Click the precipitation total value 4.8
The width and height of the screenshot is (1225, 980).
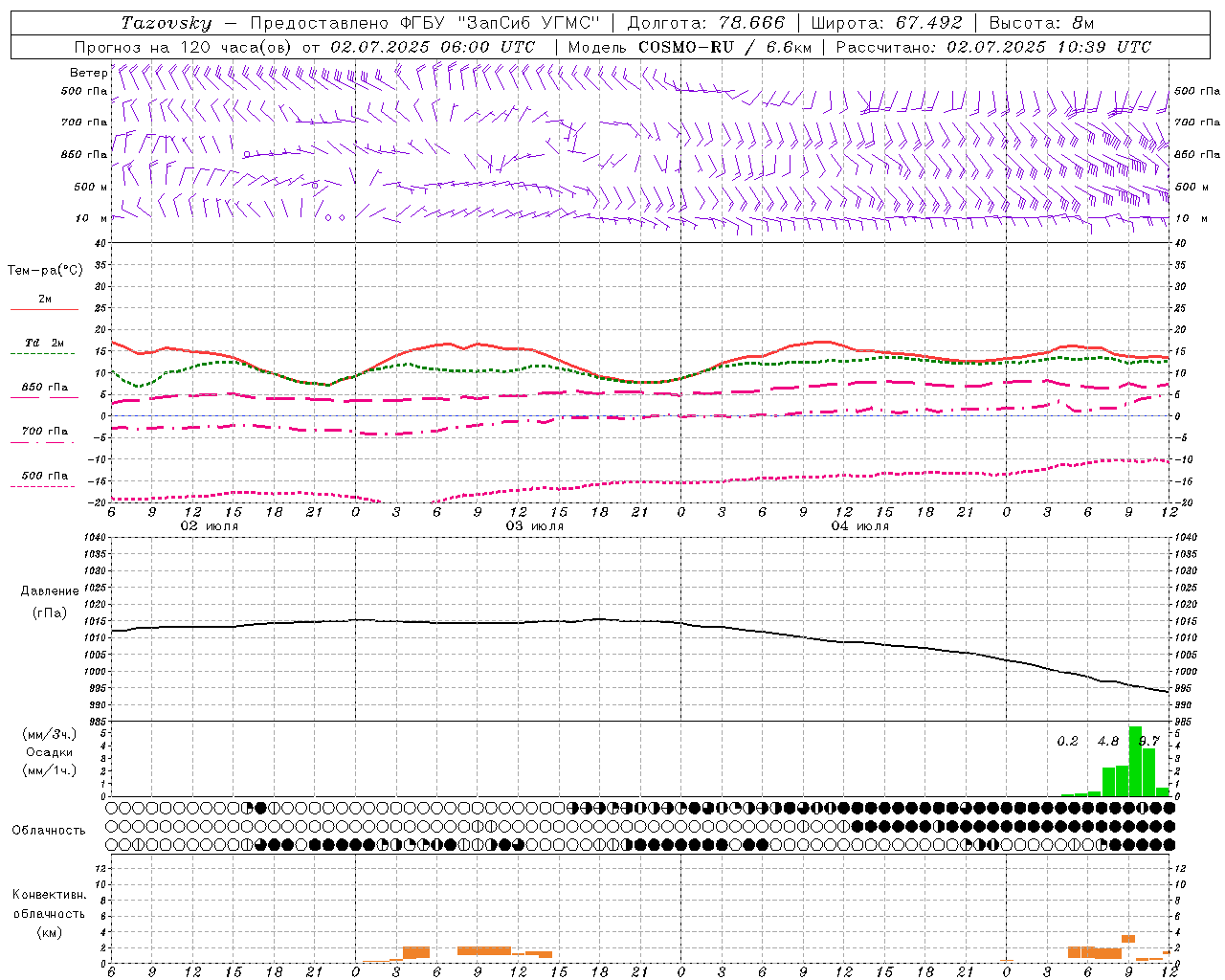tap(1108, 742)
